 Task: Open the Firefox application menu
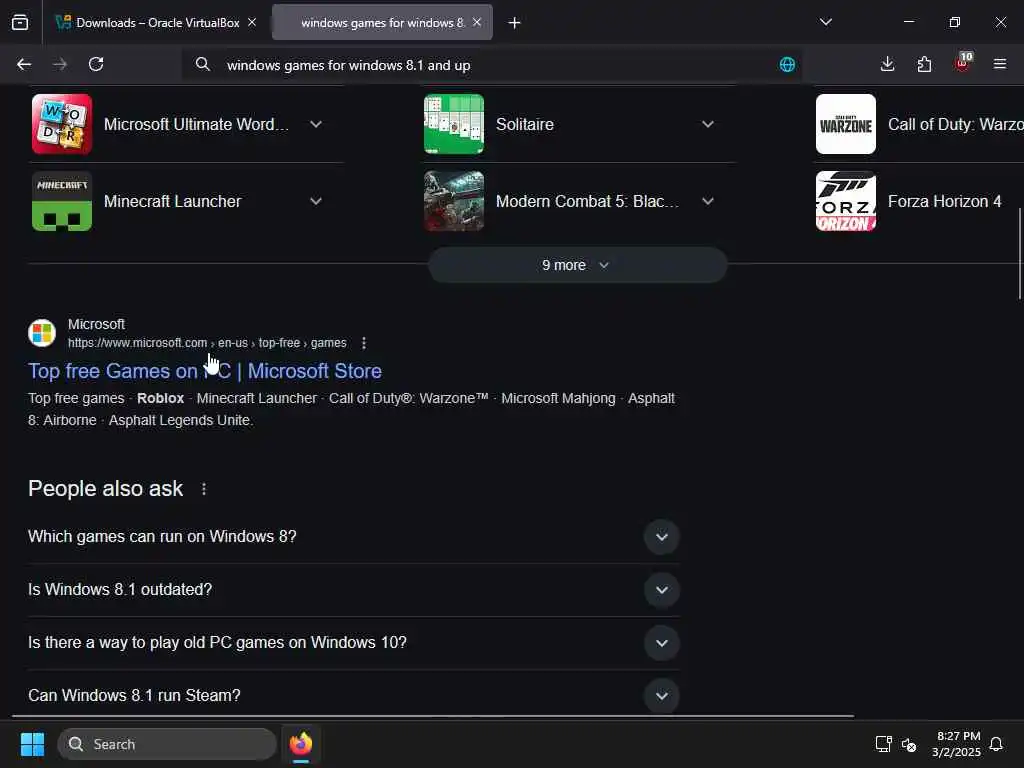999,64
